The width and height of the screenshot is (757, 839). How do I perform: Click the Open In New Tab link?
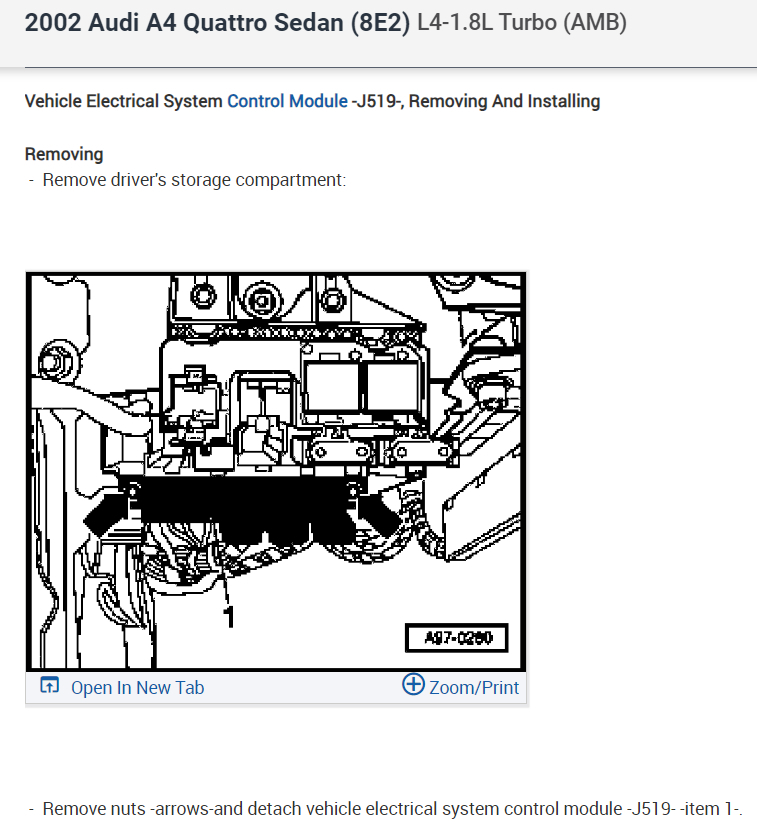tap(137, 688)
